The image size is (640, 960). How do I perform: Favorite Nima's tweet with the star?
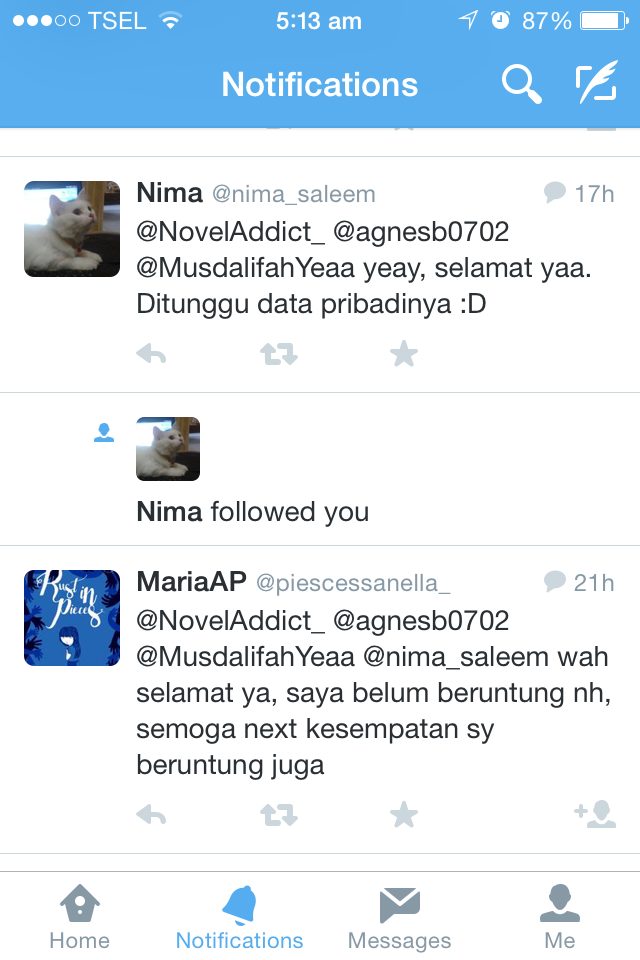click(404, 354)
